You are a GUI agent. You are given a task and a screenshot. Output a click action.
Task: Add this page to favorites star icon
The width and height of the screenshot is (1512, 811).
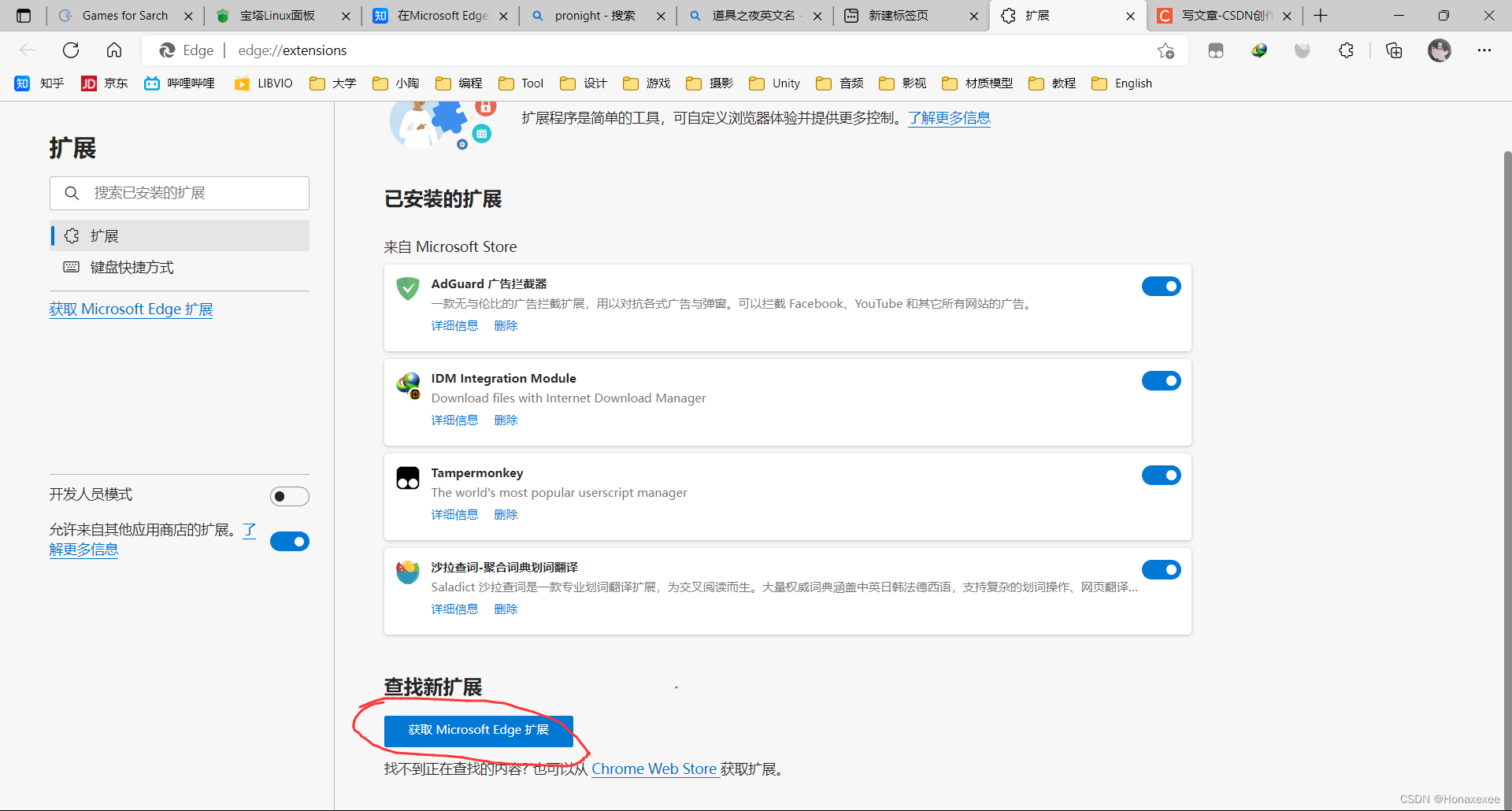tap(1165, 50)
